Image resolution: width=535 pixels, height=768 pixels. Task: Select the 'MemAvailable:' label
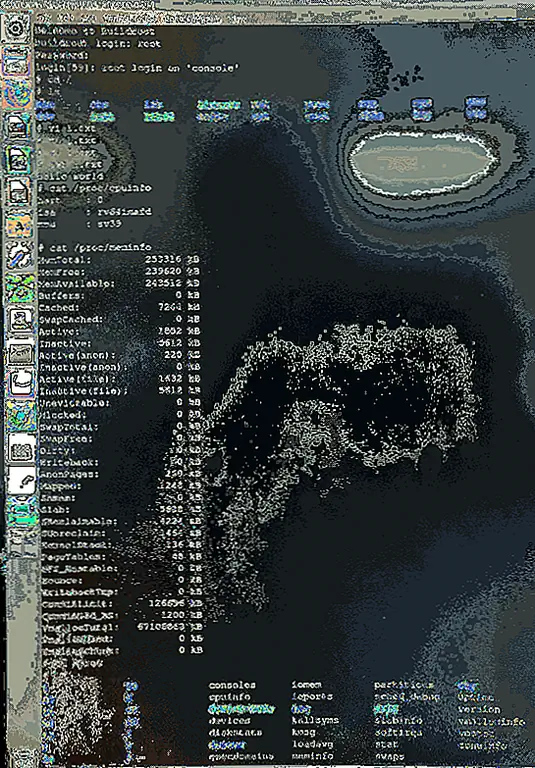point(77,283)
